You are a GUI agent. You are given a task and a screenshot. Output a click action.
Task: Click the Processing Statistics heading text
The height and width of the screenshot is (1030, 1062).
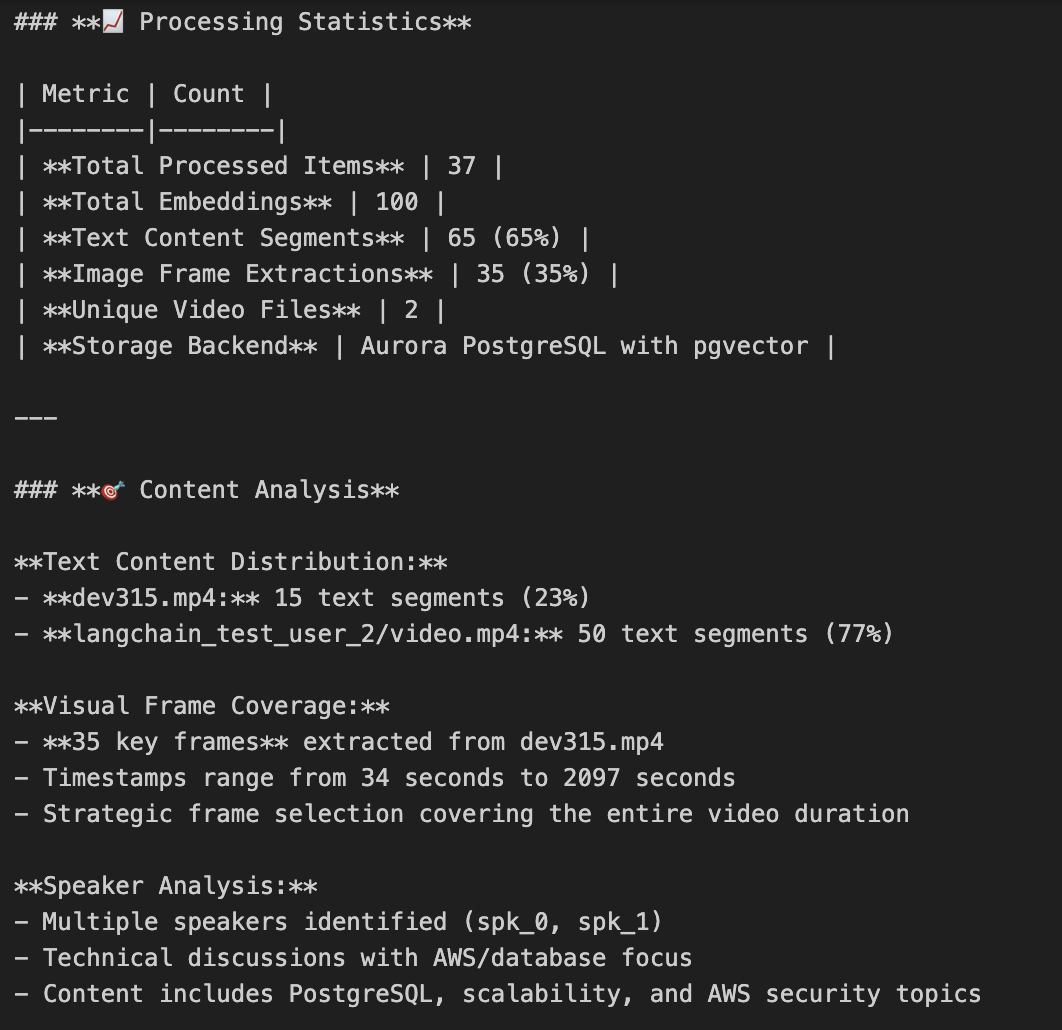click(x=290, y=22)
